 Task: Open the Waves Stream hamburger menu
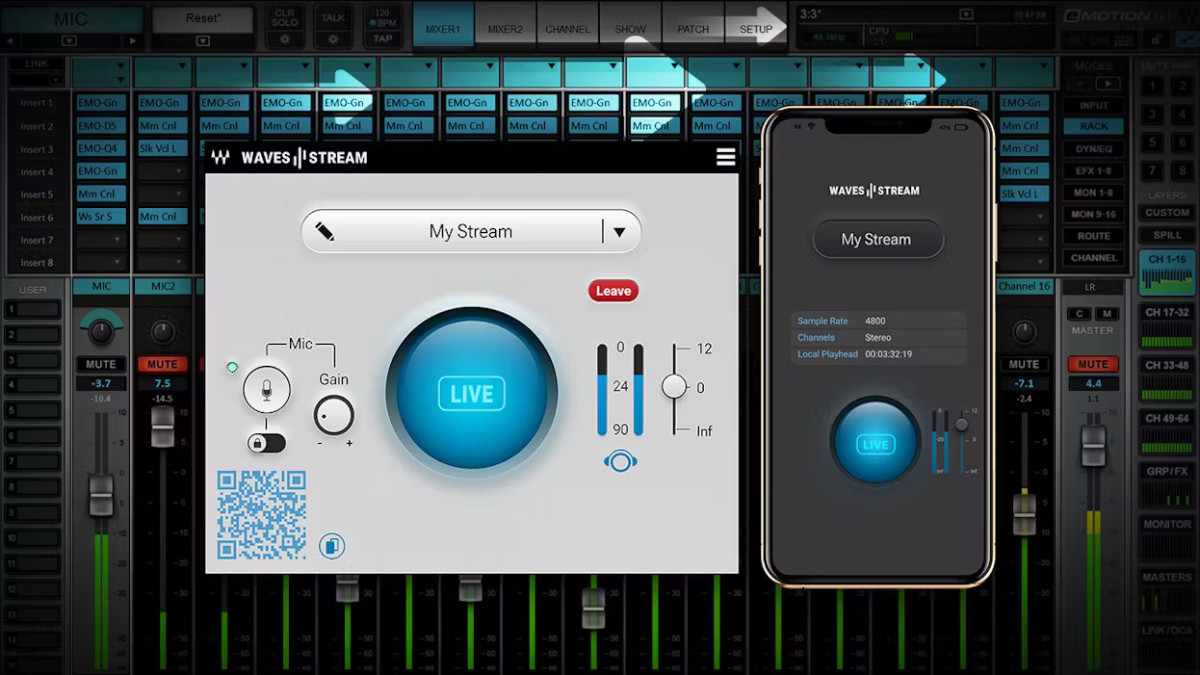[726, 157]
